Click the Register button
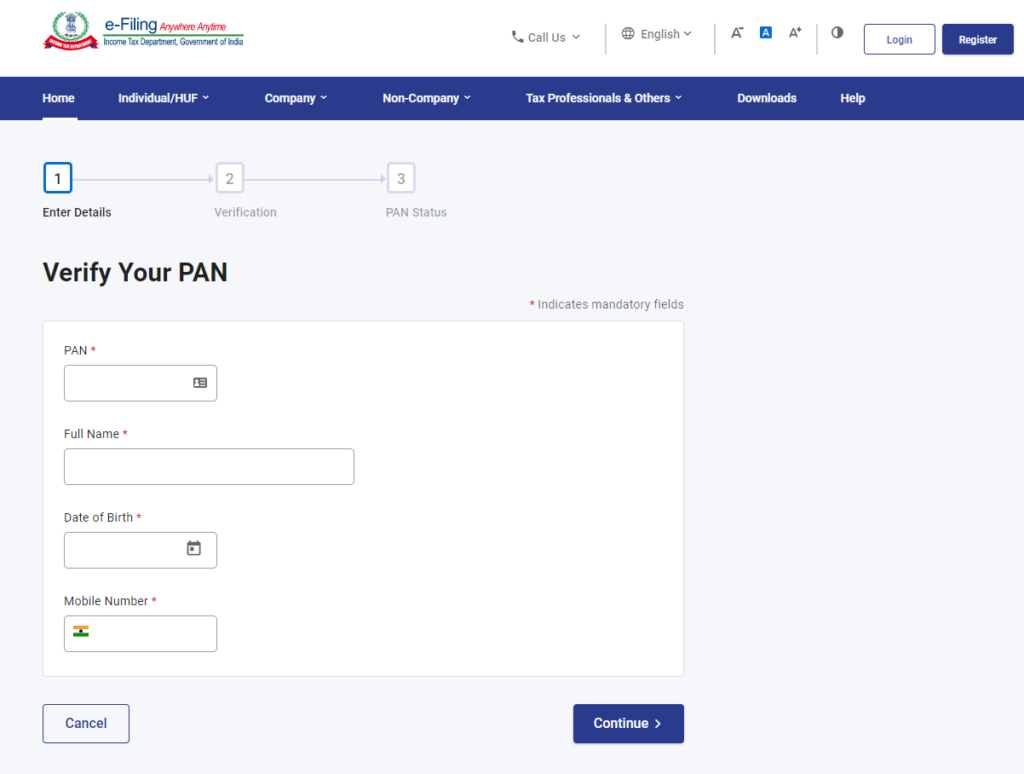Image resolution: width=1024 pixels, height=774 pixels. 977,39
